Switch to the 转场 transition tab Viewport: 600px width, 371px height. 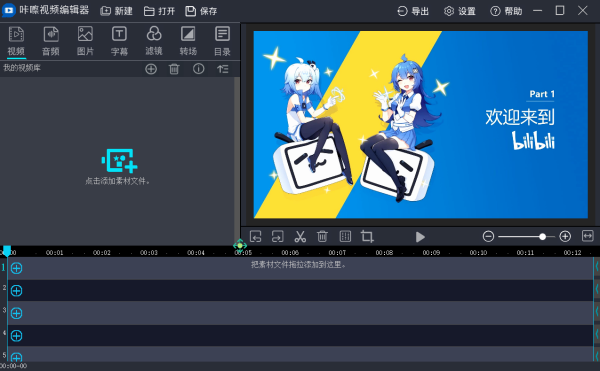click(188, 41)
